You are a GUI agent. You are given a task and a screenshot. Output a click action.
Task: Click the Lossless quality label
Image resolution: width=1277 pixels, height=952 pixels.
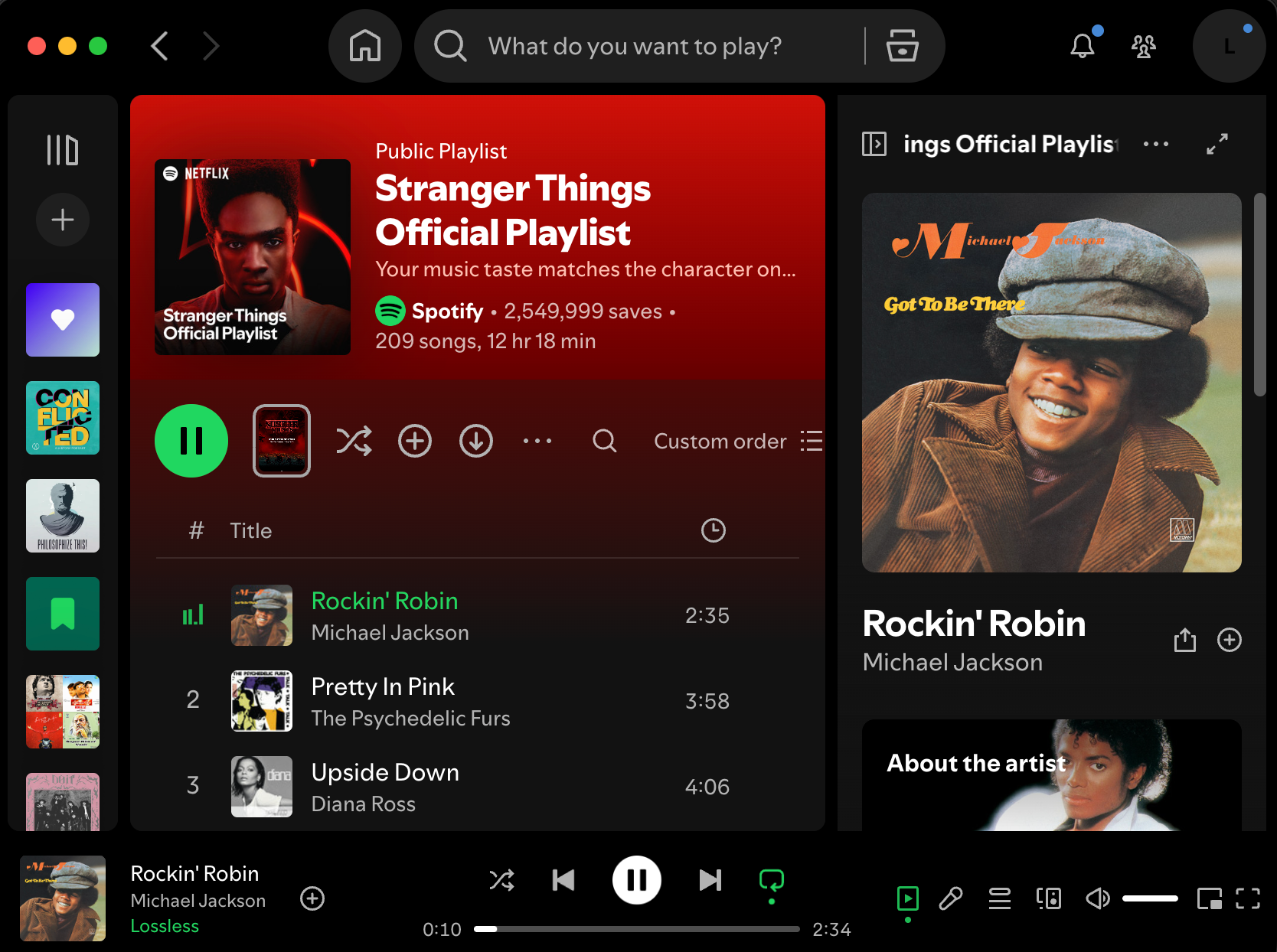(x=165, y=926)
